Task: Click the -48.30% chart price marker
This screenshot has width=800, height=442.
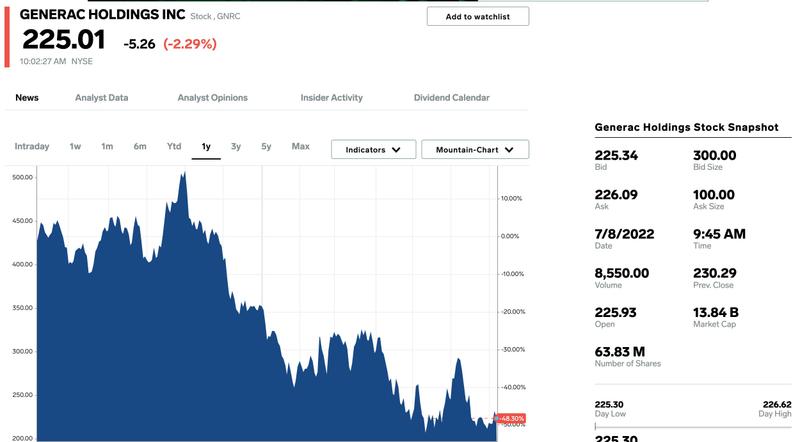Action: point(511,419)
